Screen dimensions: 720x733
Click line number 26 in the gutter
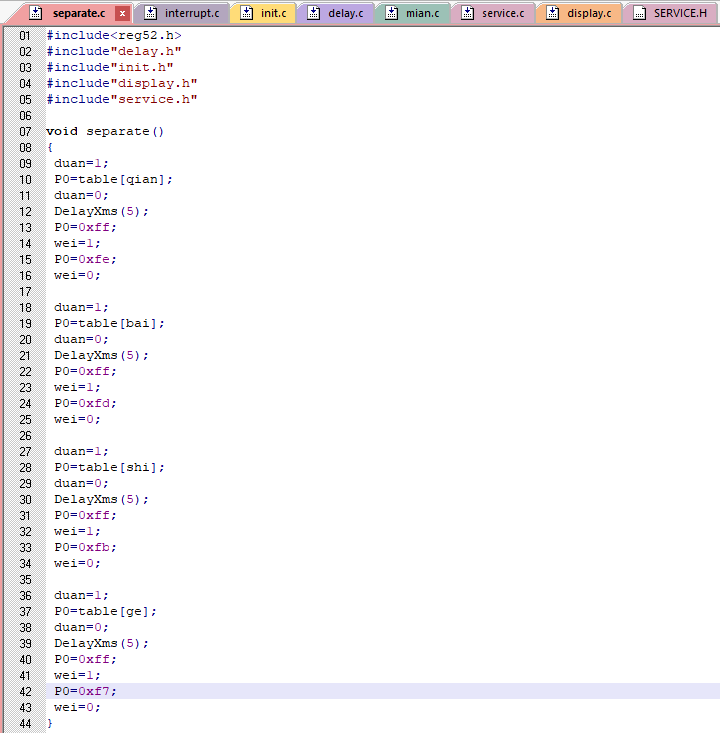tap(25, 436)
